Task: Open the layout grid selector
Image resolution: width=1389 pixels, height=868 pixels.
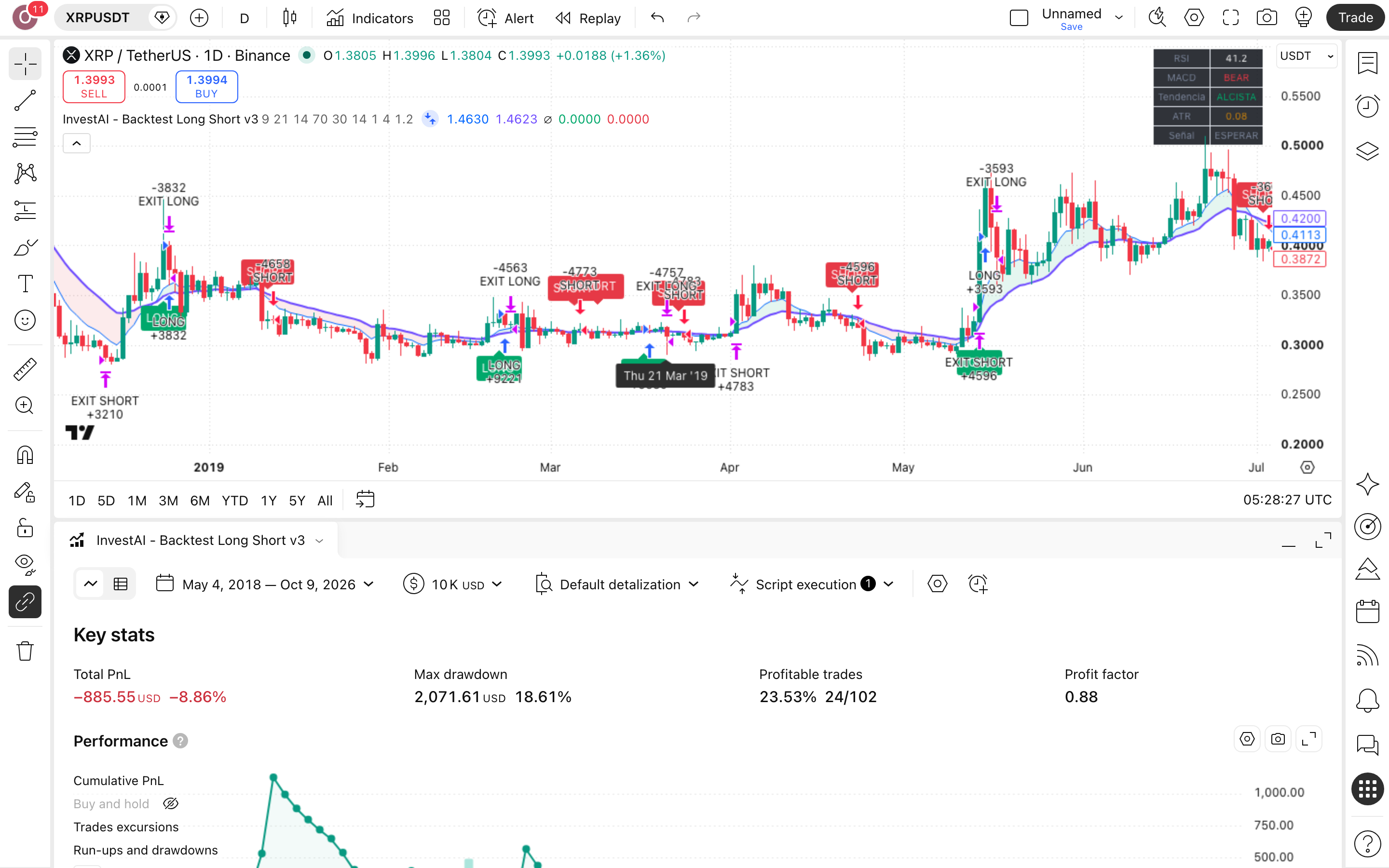Action: click(441, 18)
